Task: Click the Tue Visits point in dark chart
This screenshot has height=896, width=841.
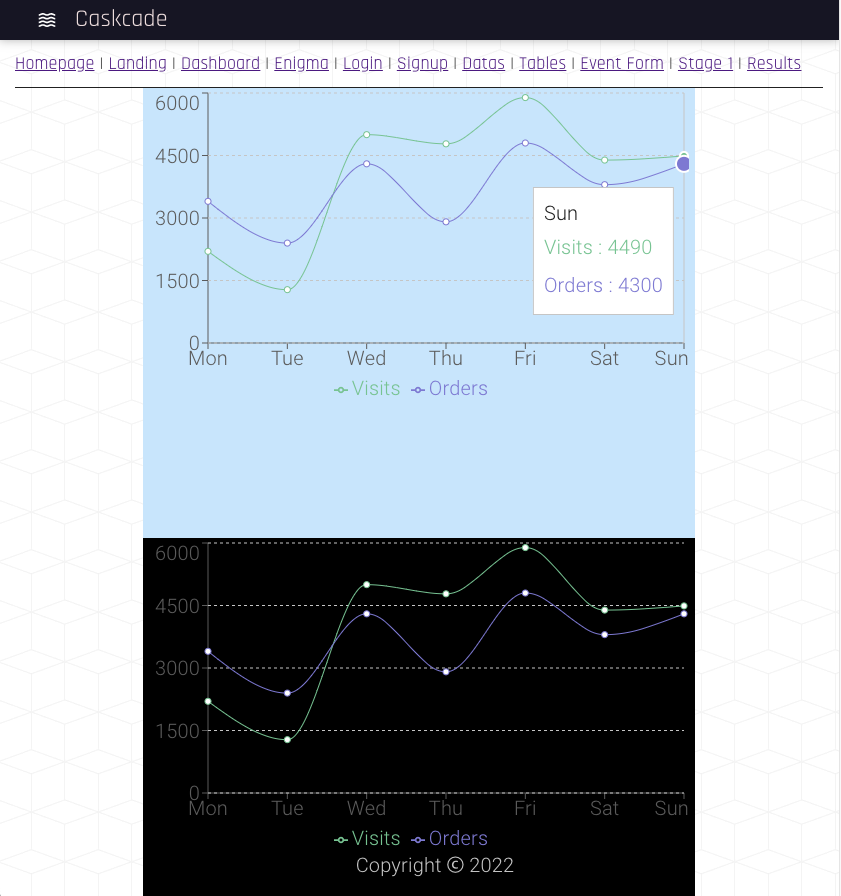Action: click(x=287, y=740)
